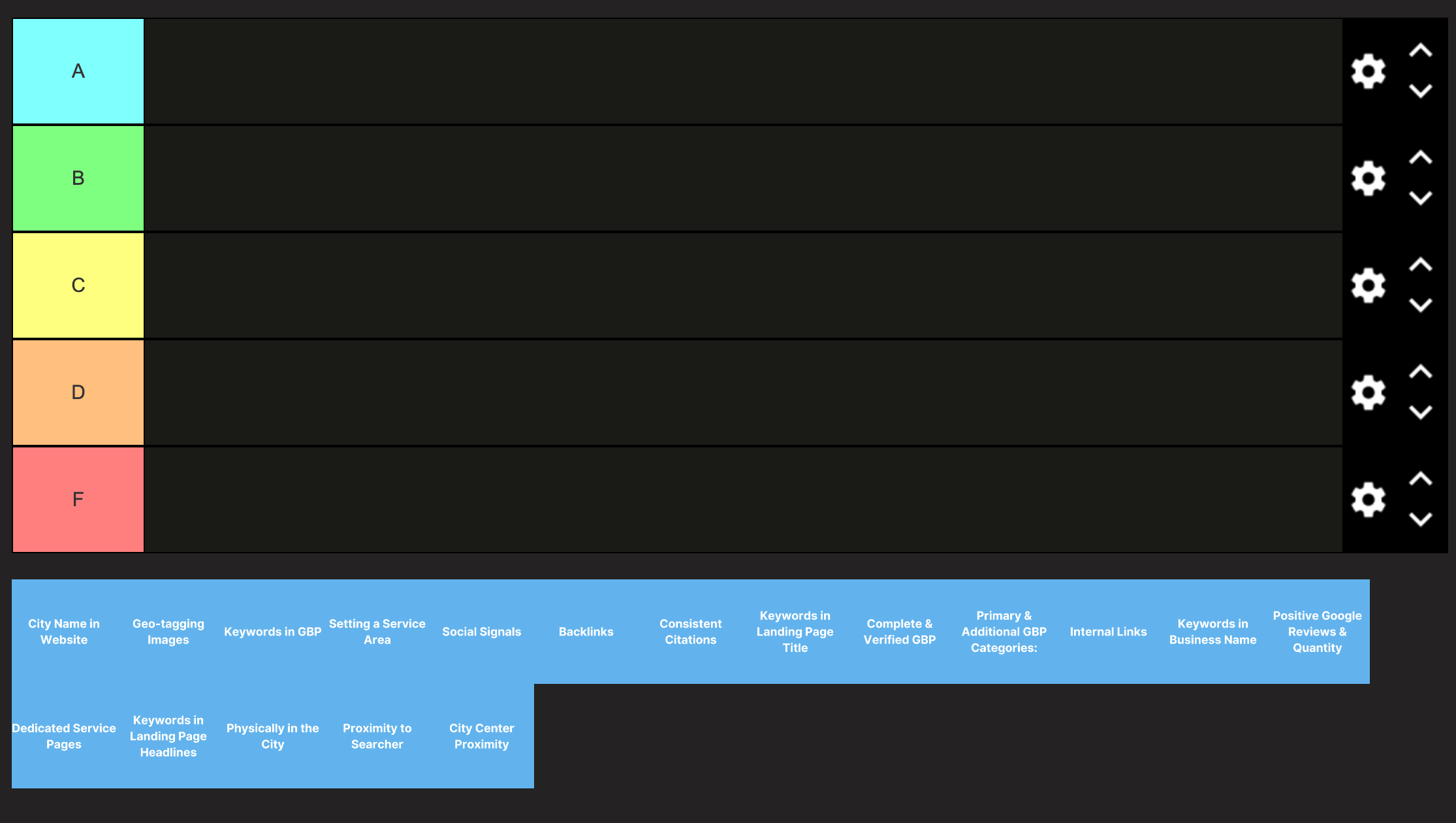Screen dimensions: 1456x823
Task: Click the red F tier label
Action: (x=78, y=500)
